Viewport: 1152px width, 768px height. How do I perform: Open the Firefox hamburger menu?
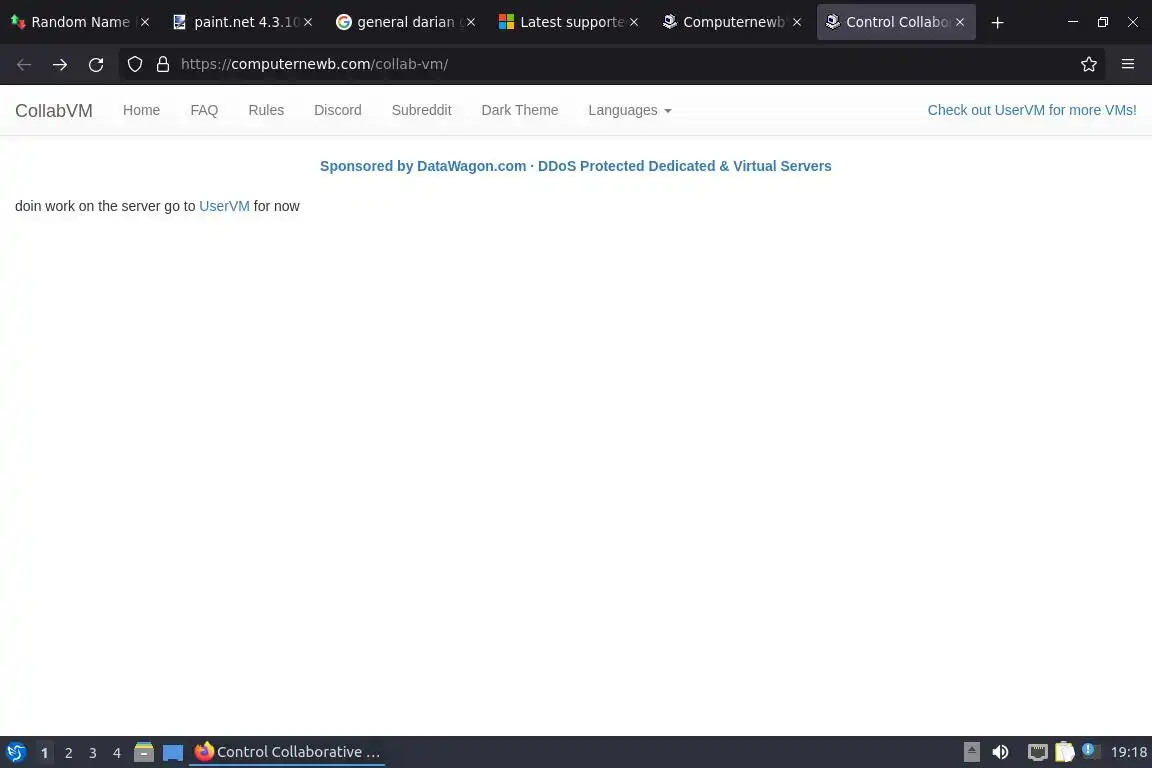(1128, 65)
